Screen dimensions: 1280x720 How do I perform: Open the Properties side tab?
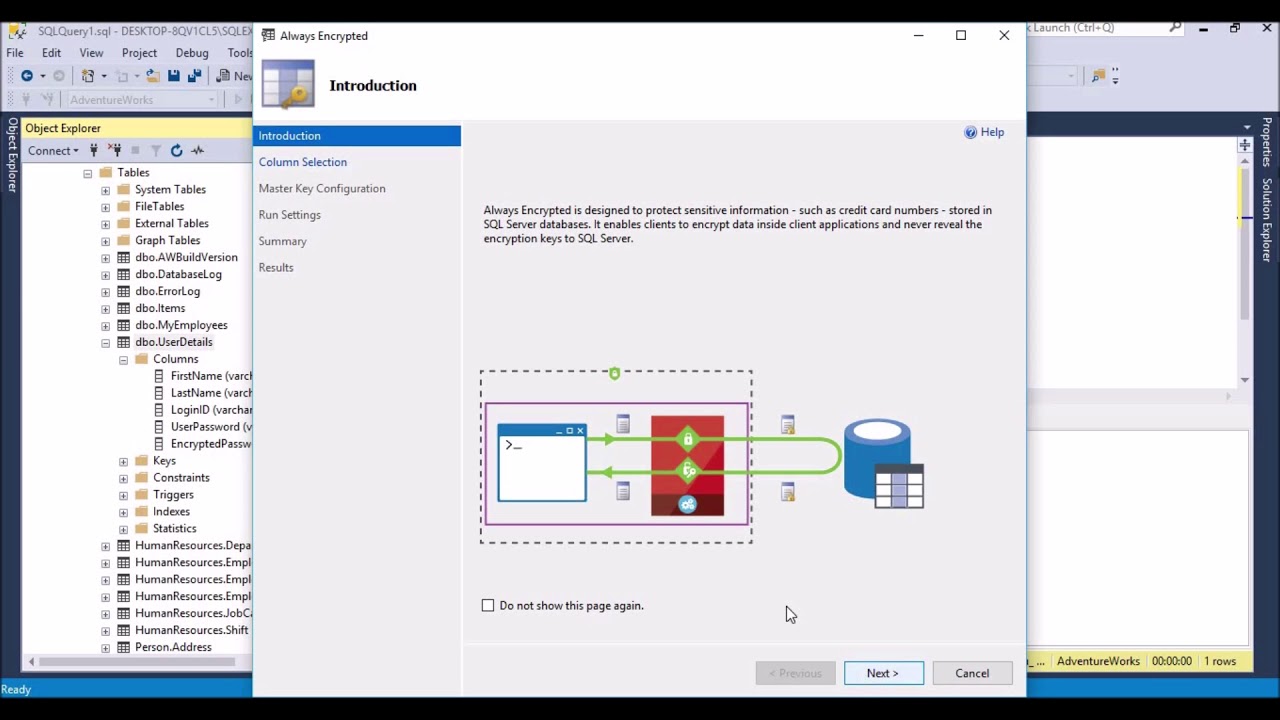pos(1266,144)
